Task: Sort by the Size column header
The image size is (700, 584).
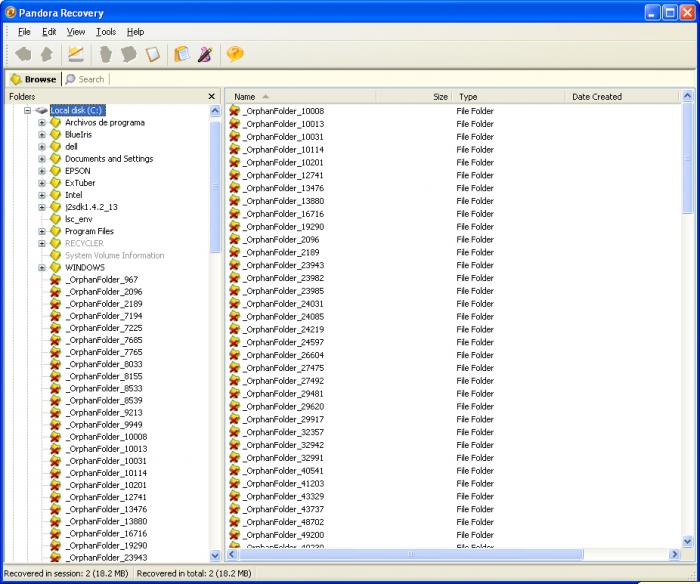Action: pos(414,96)
